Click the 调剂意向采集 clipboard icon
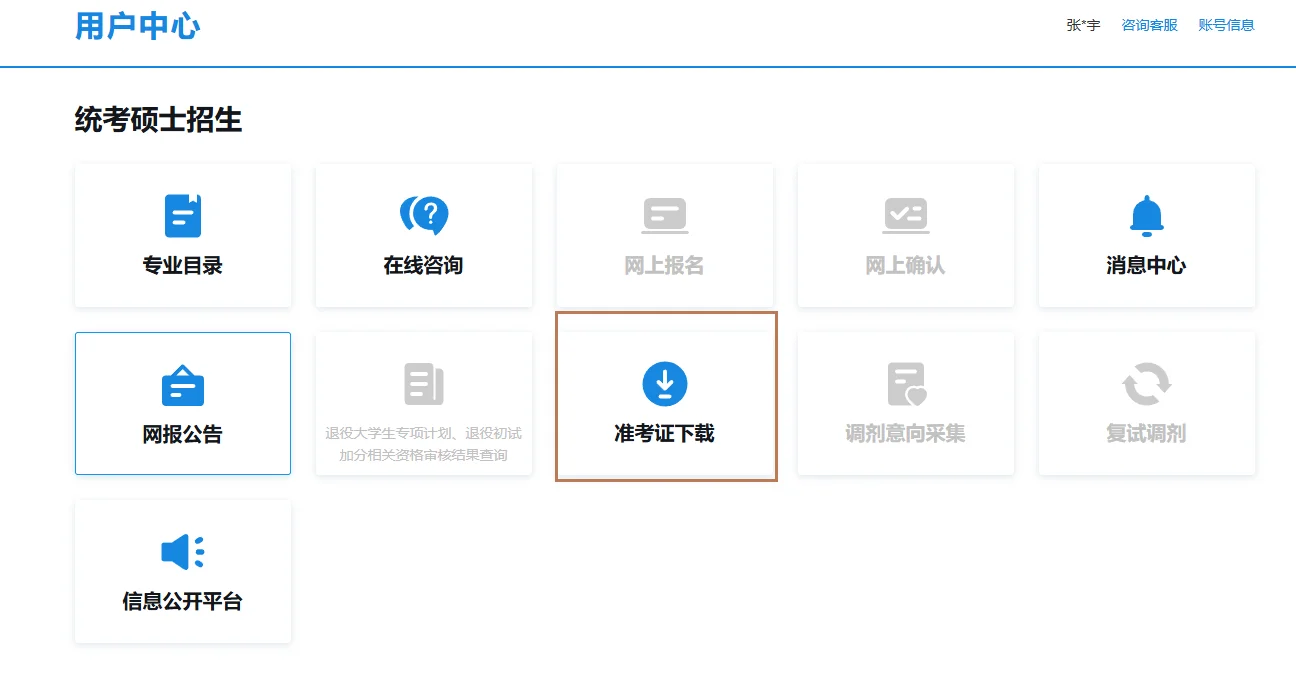The height and width of the screenshot is (683, 1296). tap(905, 383)
